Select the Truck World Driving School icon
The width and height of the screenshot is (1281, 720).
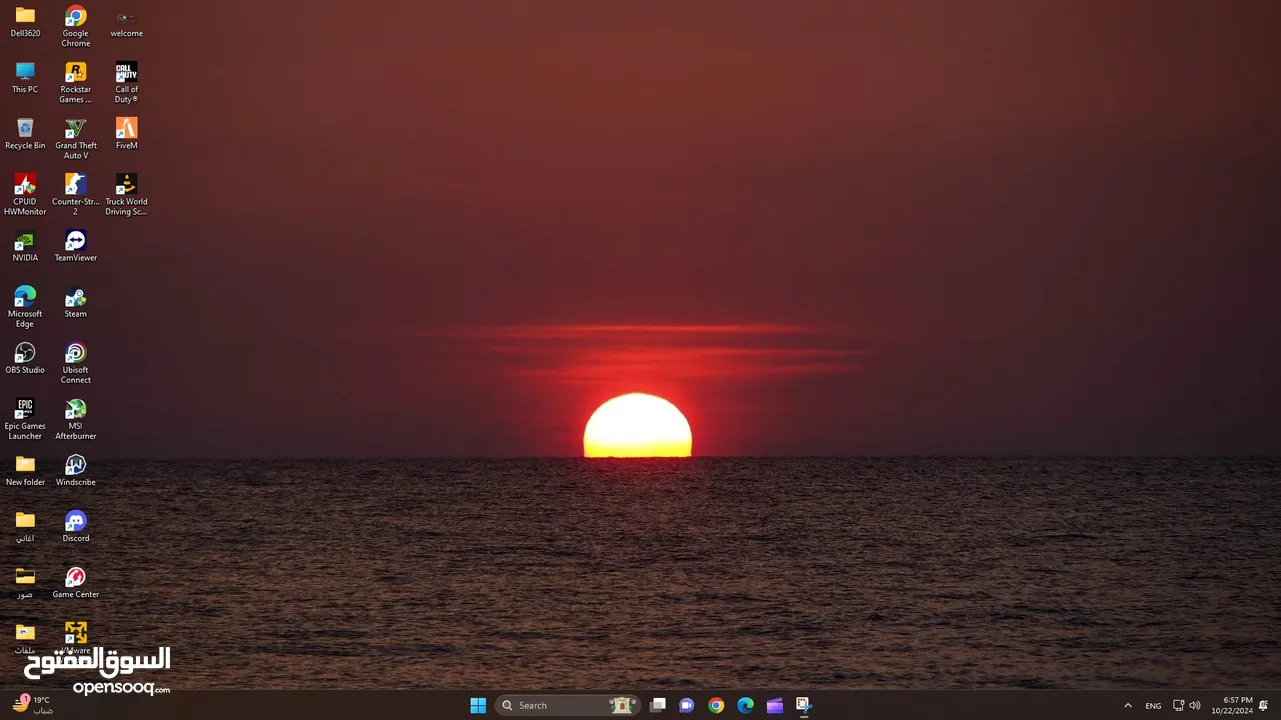click(x=126, y=194)
